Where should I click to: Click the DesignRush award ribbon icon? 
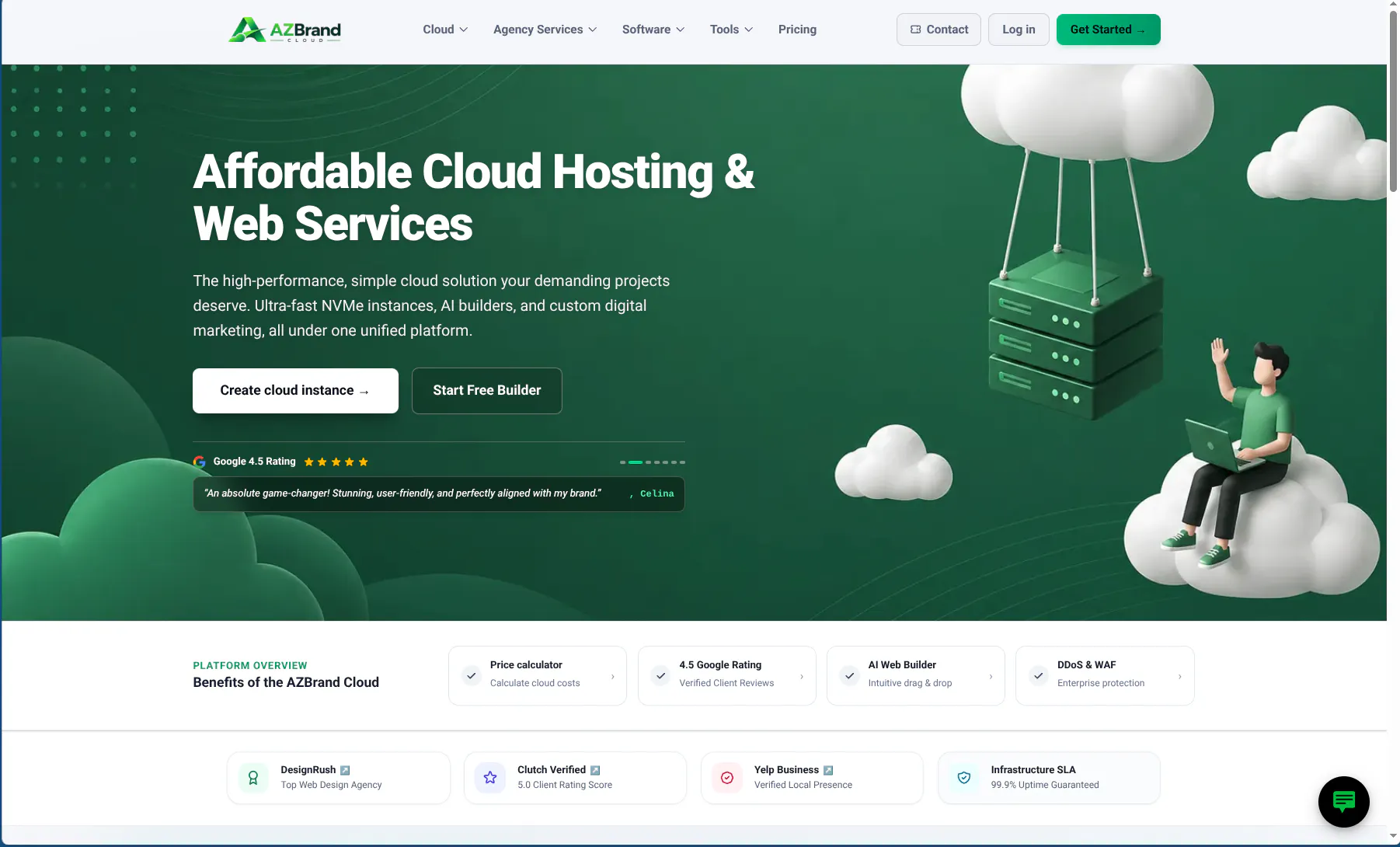[253, 777]
